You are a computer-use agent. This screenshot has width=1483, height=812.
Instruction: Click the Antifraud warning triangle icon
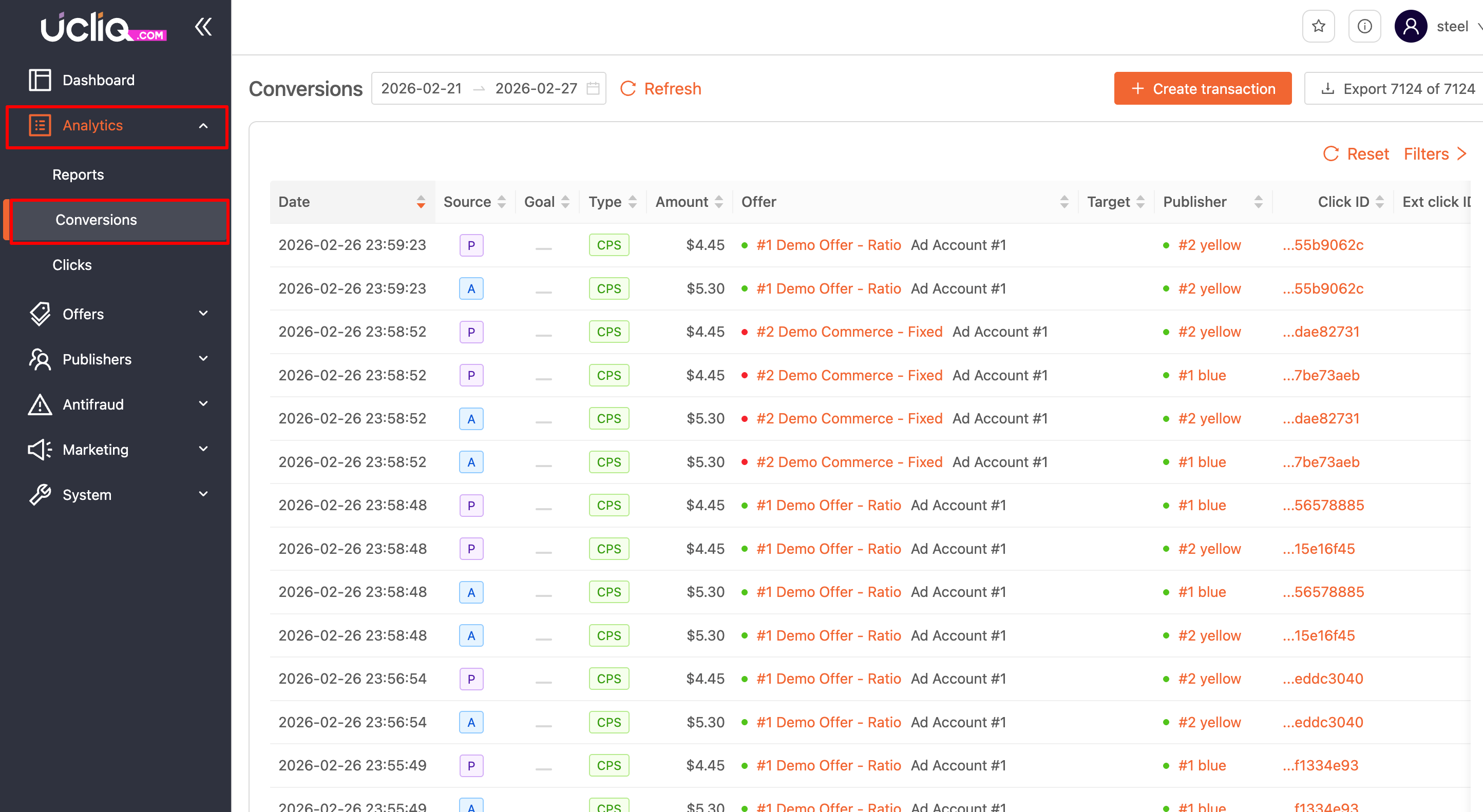[x=40, y=404]
